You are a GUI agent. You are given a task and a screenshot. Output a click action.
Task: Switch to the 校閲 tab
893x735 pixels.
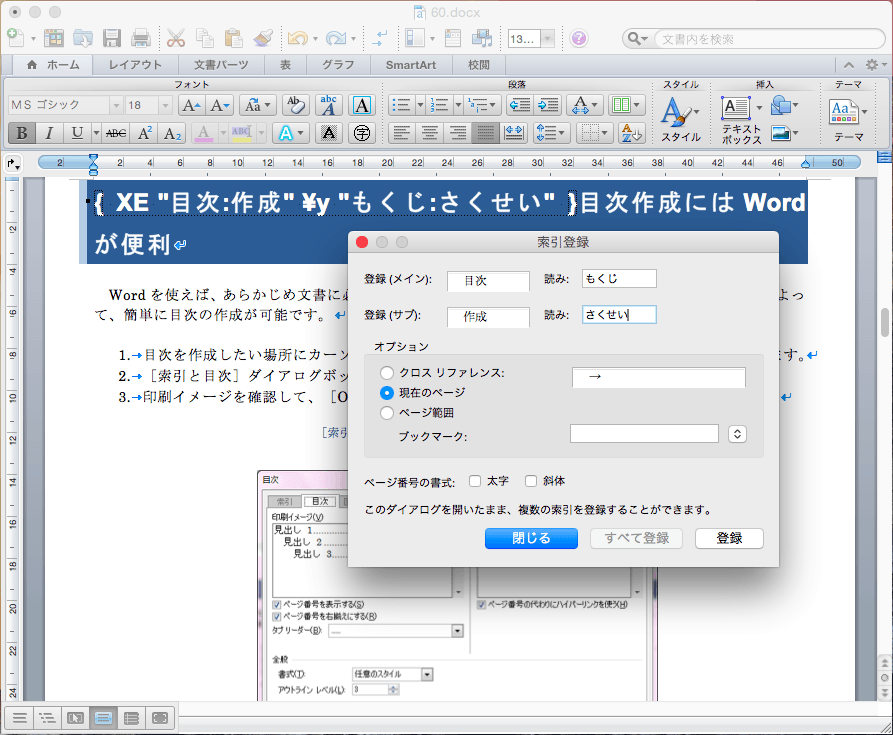pos(479,65)
